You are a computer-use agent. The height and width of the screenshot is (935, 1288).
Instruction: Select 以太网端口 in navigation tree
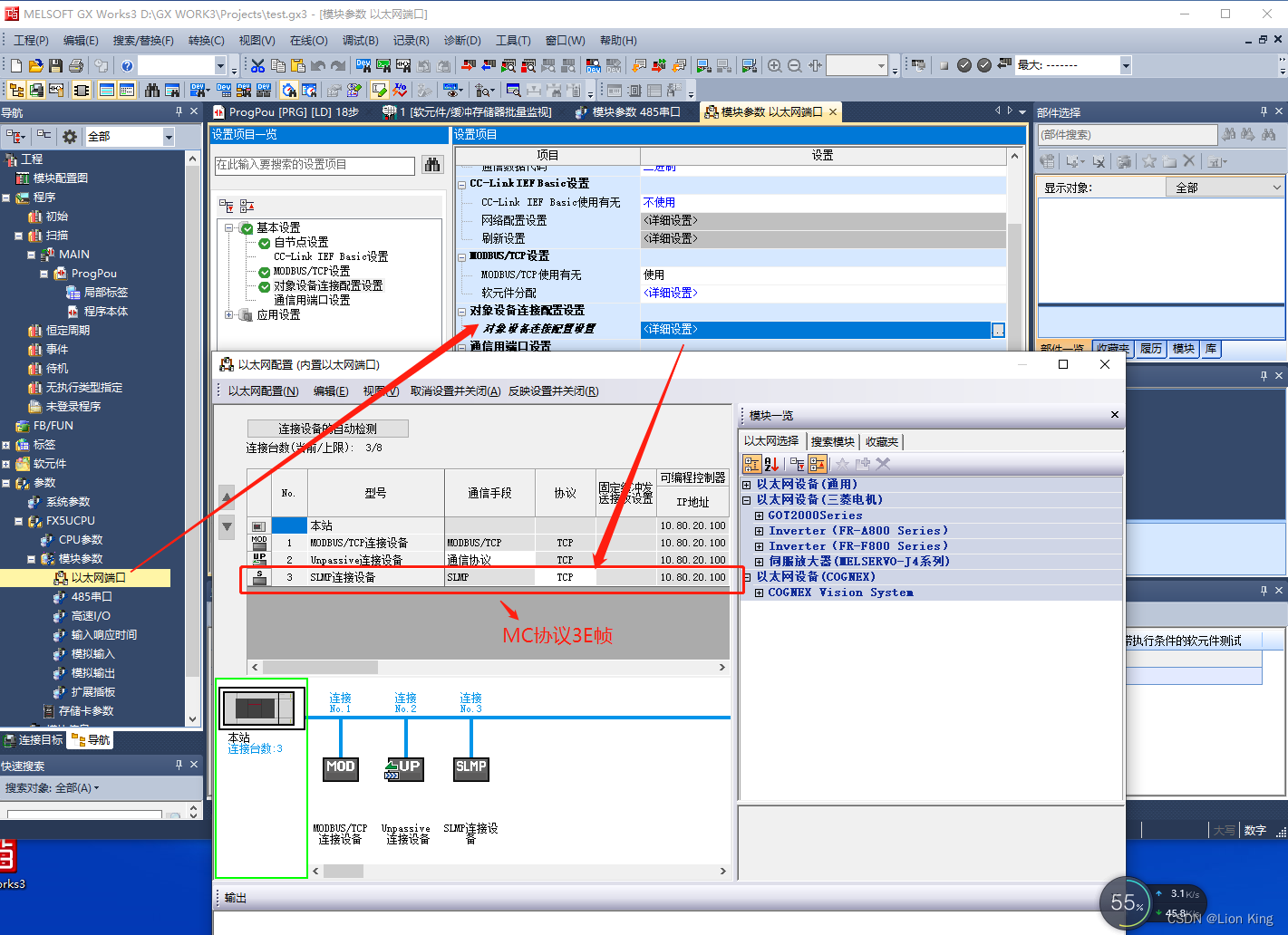click(98, 578)
